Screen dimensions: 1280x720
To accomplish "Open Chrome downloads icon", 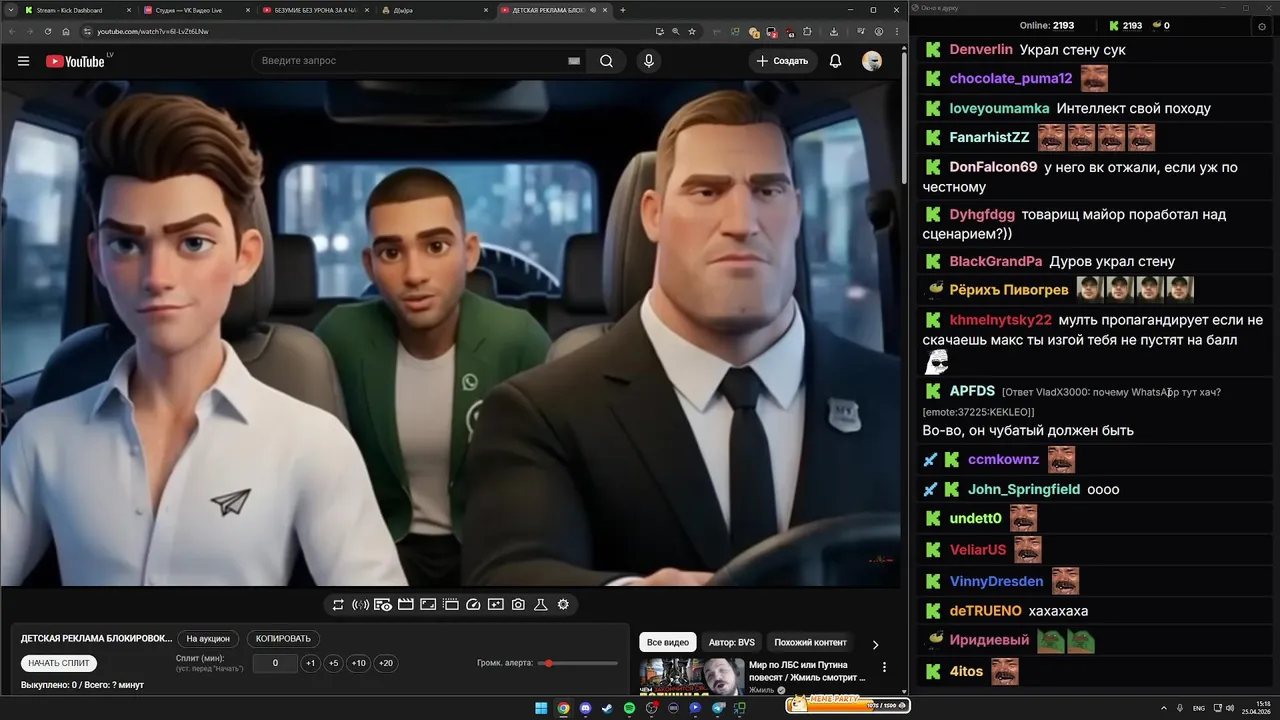I will coord(834,32).
